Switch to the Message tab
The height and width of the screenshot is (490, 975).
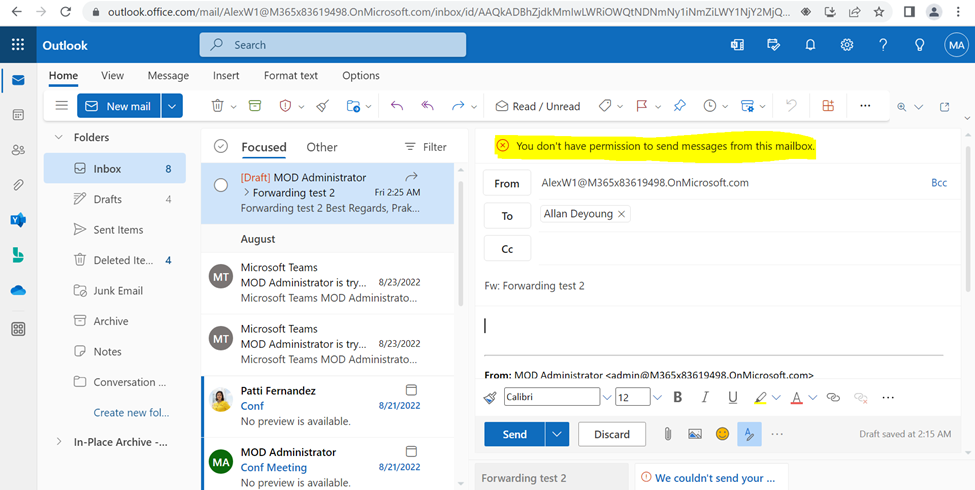[x=168, y=75]
